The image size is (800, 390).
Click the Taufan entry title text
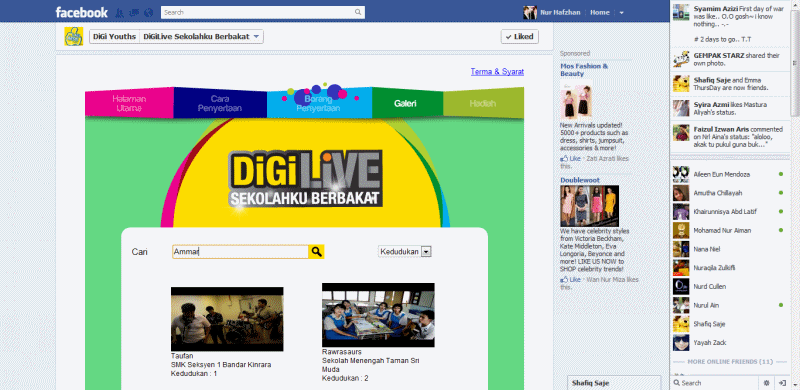182,356
